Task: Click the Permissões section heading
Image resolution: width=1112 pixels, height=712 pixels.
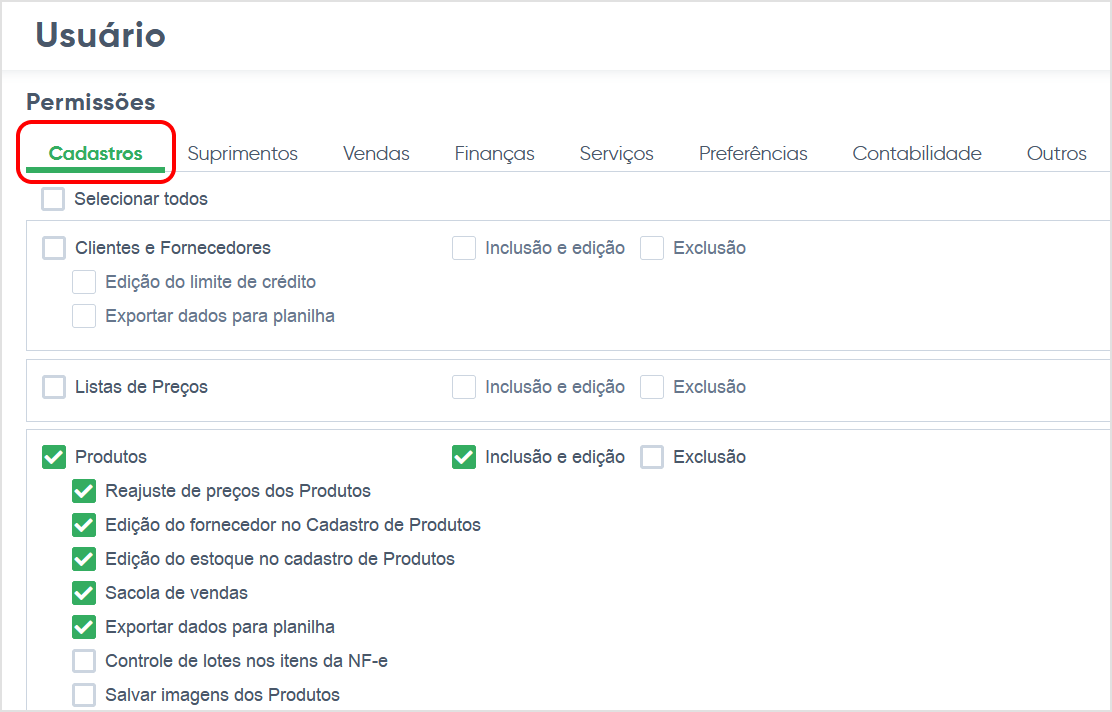Action: click(91, 102)
